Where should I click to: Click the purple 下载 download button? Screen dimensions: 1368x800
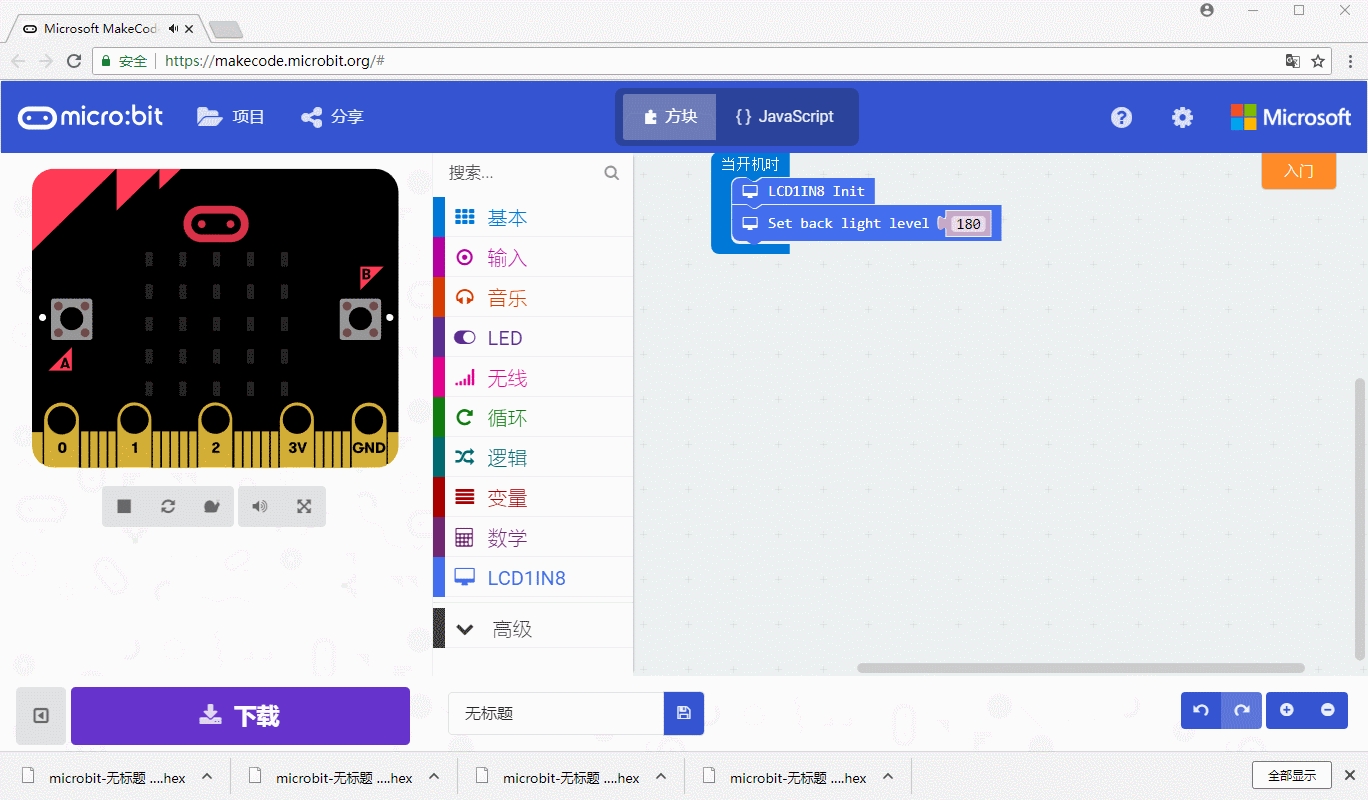pos(240,716)
